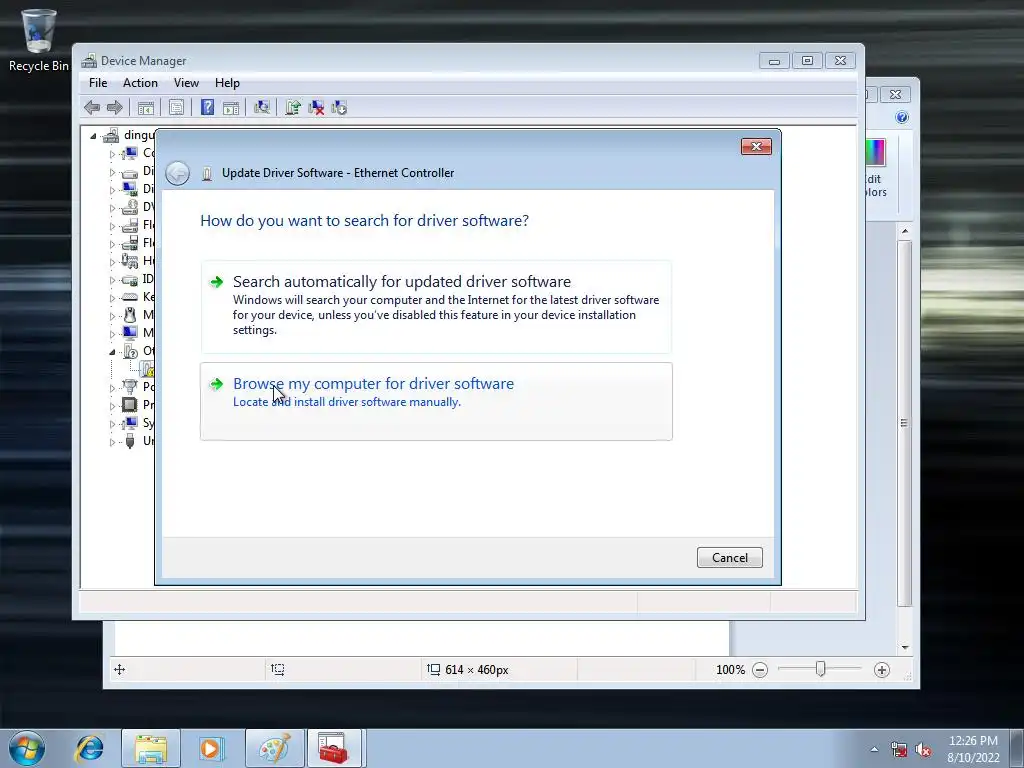1024x768 pixels.
Task: Open the View menu
Action: pyautogui.click(x=186, y=83)
